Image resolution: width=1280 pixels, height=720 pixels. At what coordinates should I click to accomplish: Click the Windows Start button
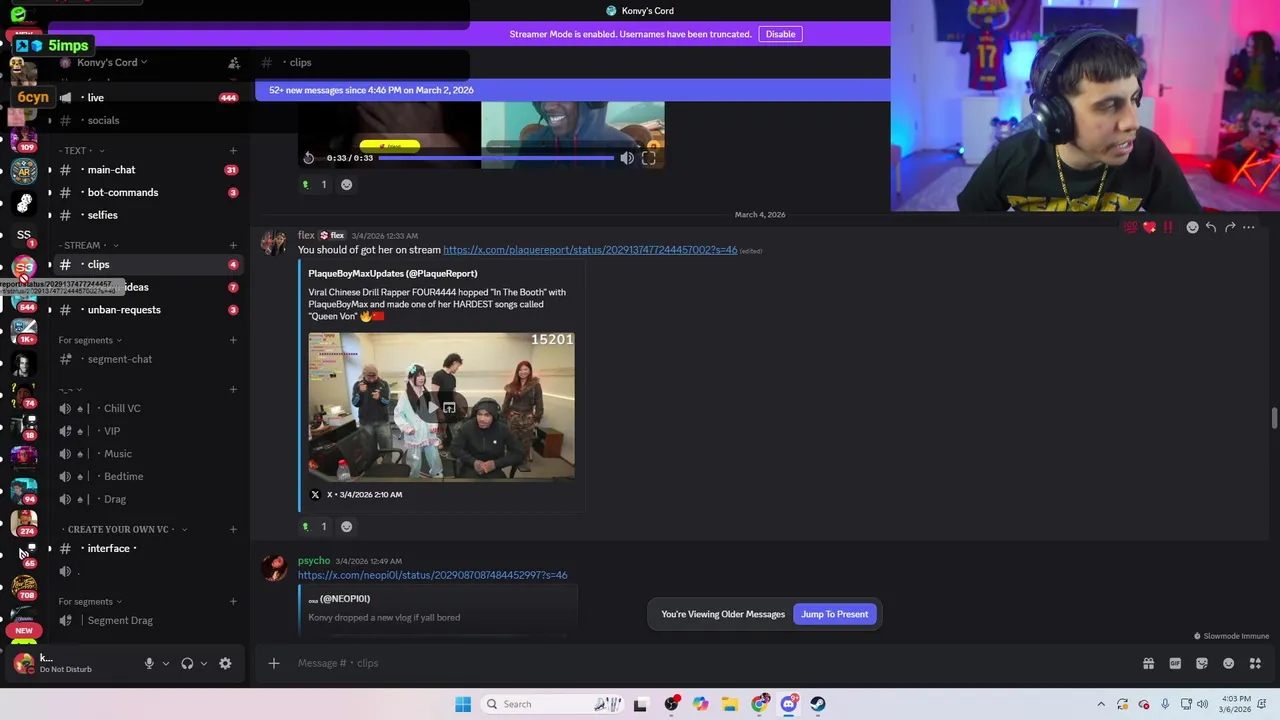pyautogui.click(x=463, y=704)
